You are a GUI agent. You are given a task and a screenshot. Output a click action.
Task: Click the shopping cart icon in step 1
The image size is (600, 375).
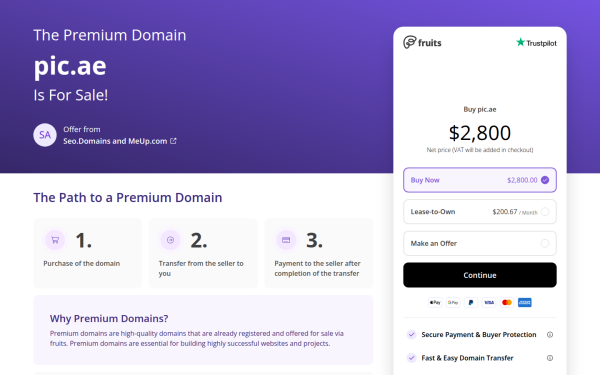click(x=55, y=240)
